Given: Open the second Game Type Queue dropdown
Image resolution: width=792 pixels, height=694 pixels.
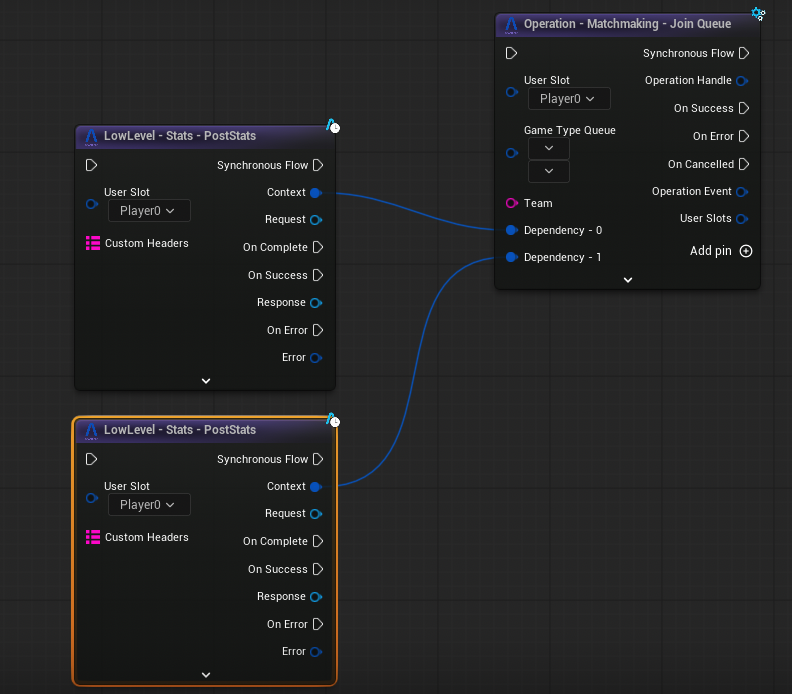Looking at the screenshot, I should [549, 171].
